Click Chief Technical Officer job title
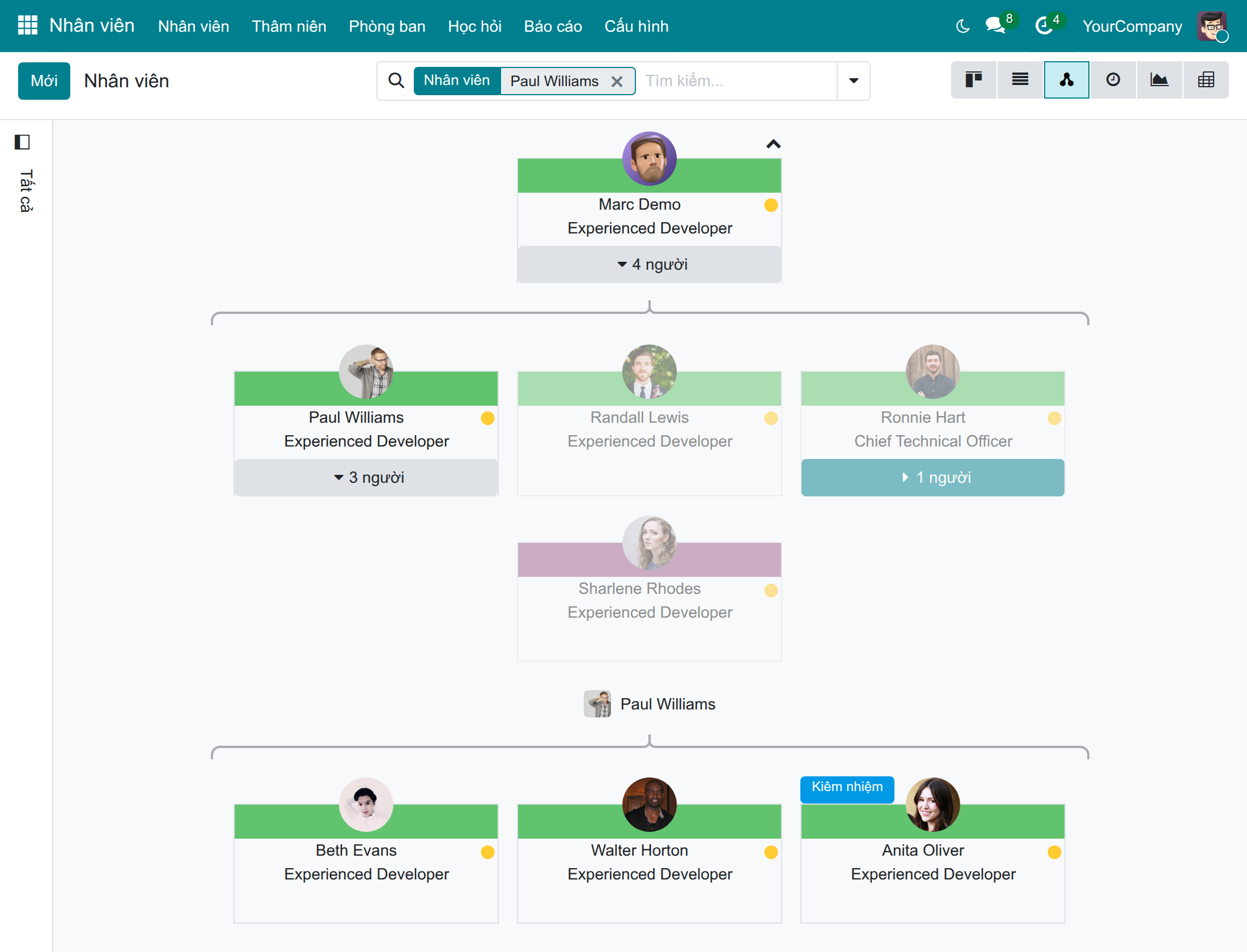This screenshot has width=1247, height=952. coord(933,441)
